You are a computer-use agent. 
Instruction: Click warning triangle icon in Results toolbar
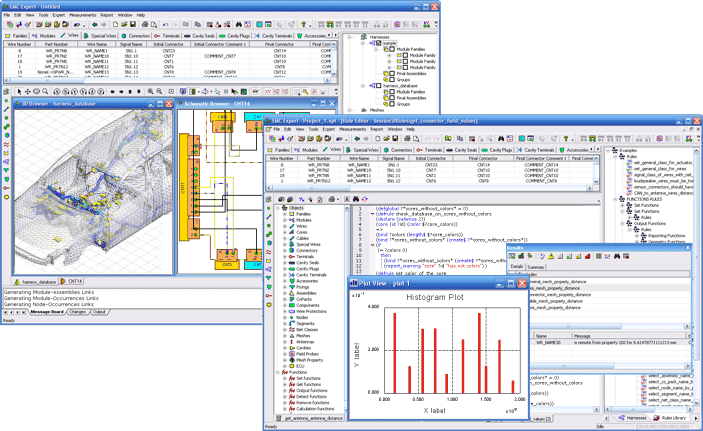[x=551, y=256]
